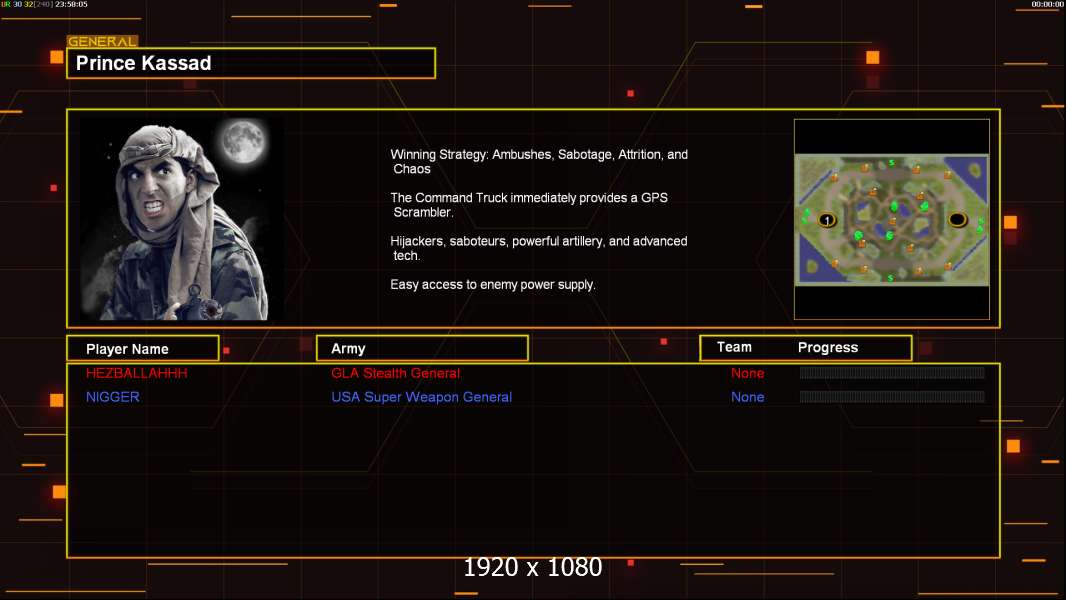
Task: Click the GENERAL label above the name
Action: (103, 41)
